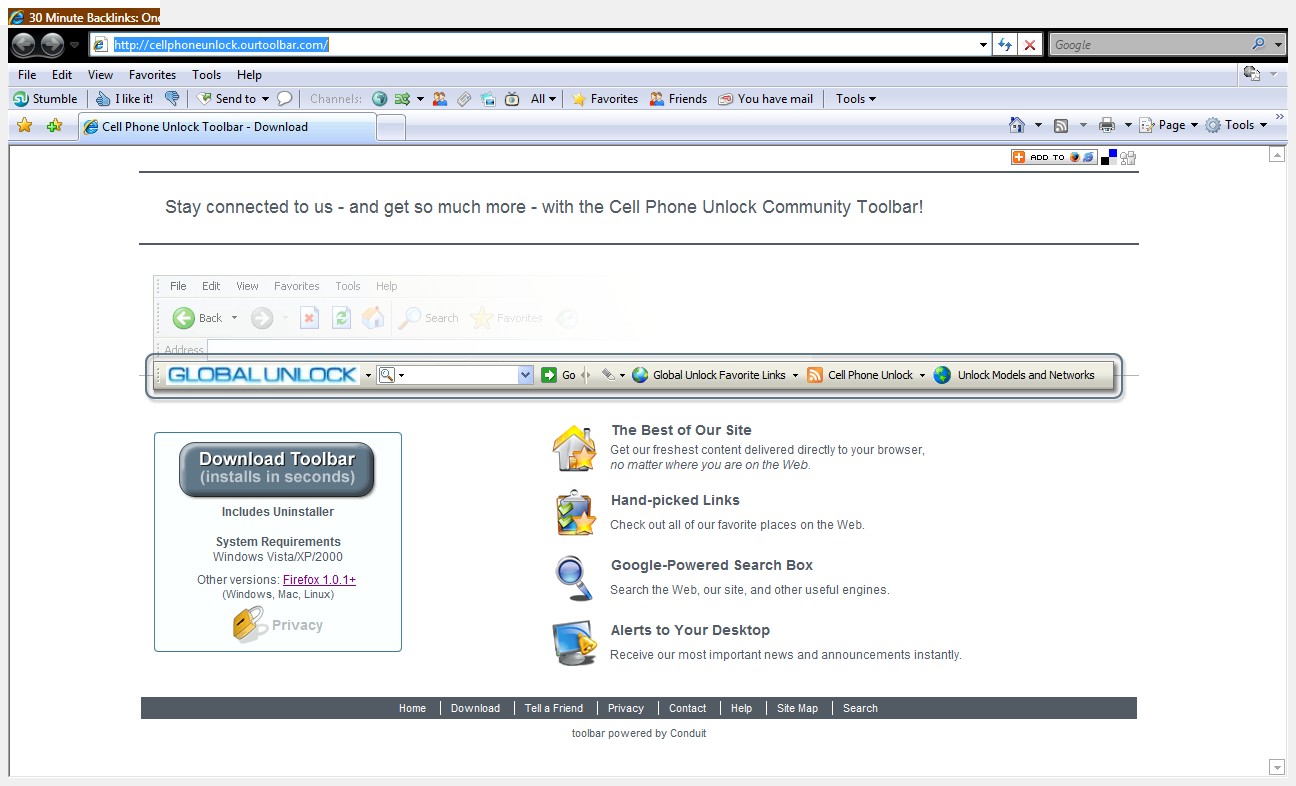The image size is (1296, 786).
Task: Click the gray icon beside Delicious
Action: click(x=1128, y=157)
